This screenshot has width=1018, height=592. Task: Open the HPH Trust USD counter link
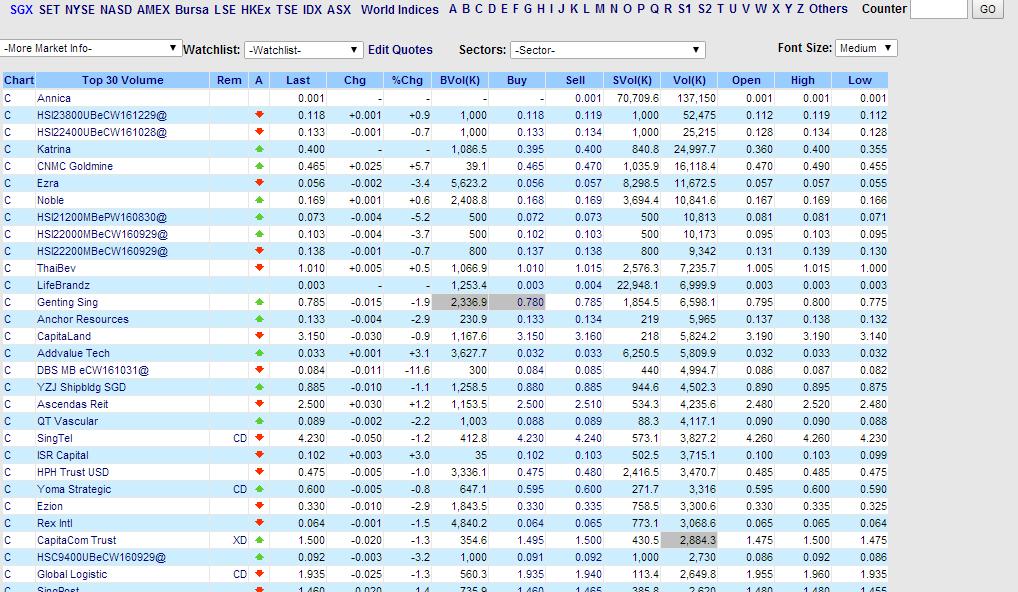tap(73, 473)
